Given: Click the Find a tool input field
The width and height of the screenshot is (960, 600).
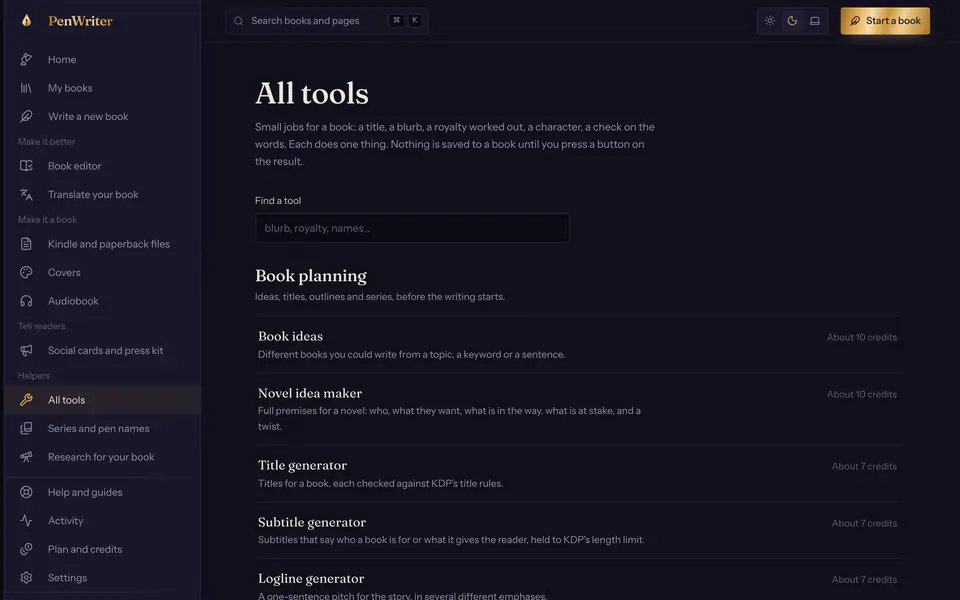Looking at the screenshot, I should click(412, 228).
